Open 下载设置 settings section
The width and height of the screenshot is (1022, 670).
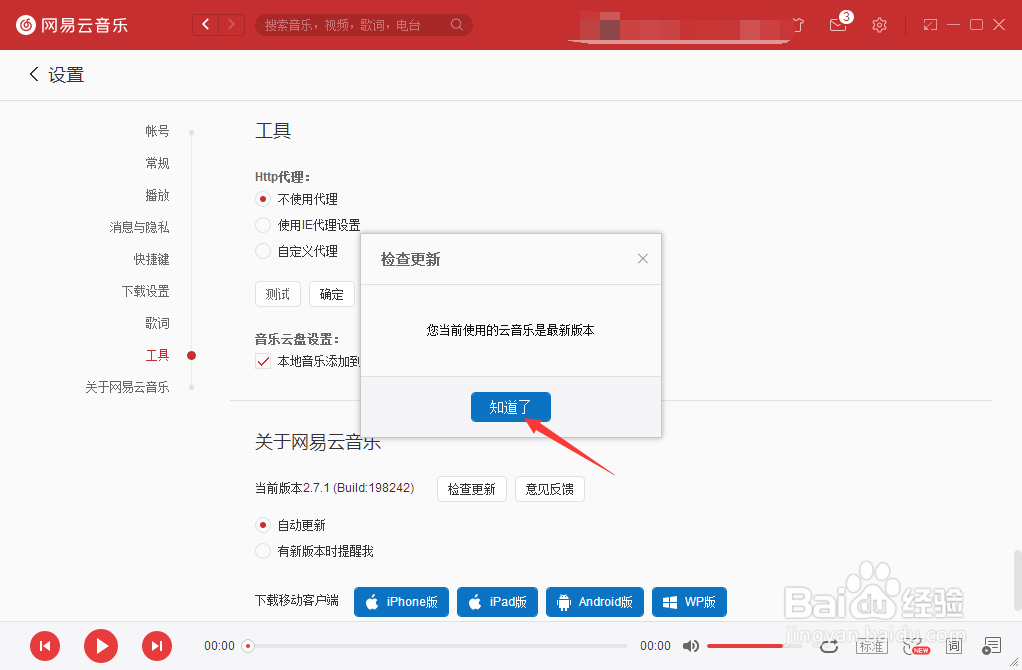click(145, 291)
